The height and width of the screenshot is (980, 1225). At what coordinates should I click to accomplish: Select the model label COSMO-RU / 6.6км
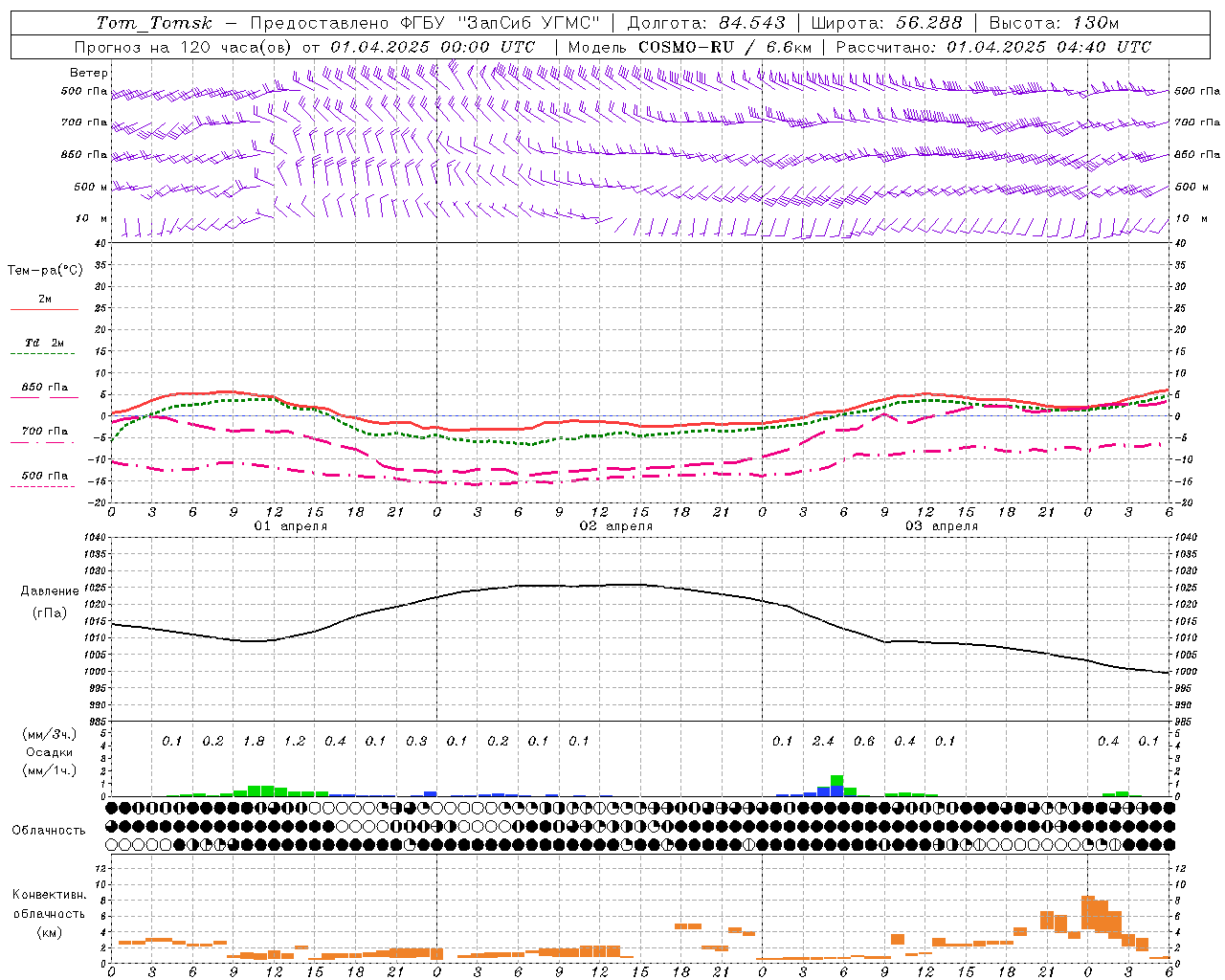point(725,47)
